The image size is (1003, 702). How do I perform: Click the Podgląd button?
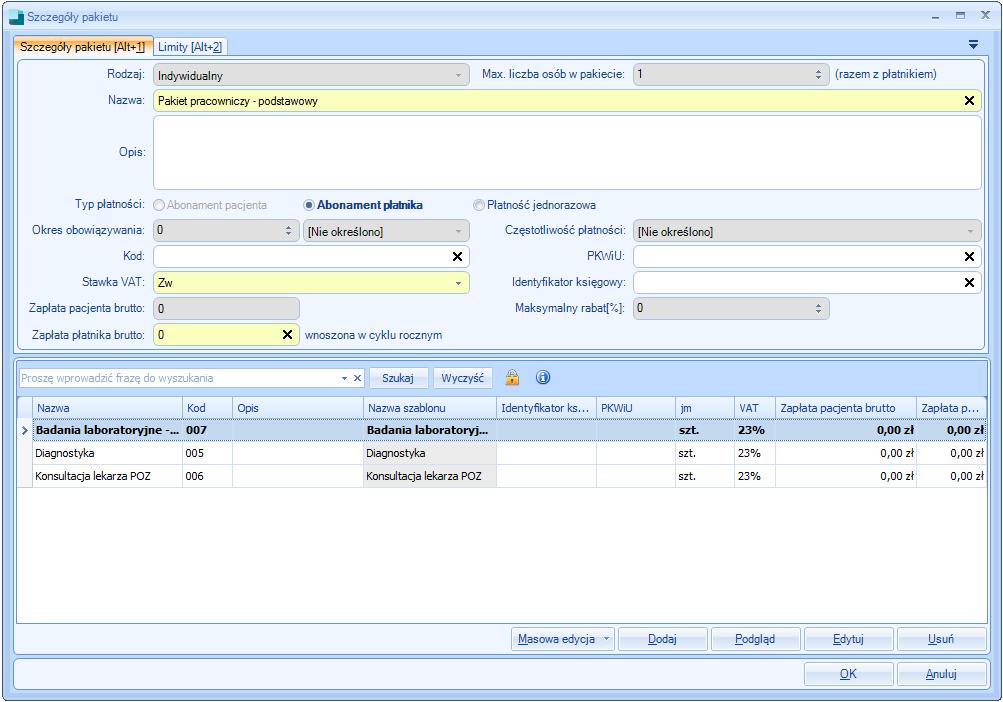point(755,639)
